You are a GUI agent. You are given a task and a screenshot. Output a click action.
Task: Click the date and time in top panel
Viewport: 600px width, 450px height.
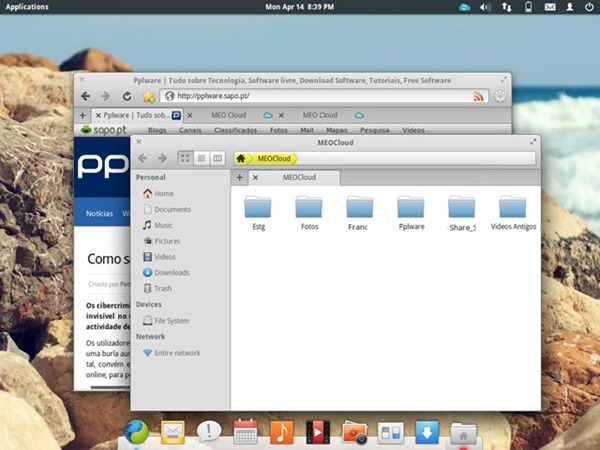pyautogui.click(x=300, y=7)
